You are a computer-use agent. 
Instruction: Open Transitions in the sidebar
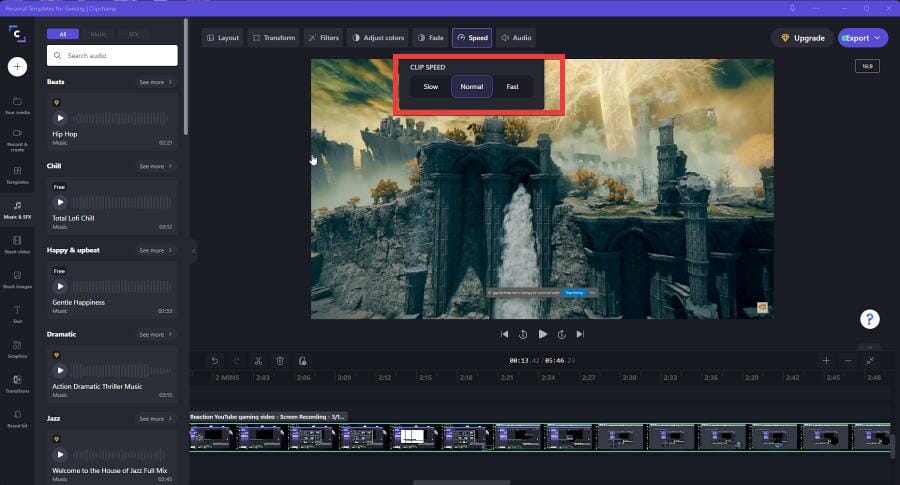click(x=17, y=384)
